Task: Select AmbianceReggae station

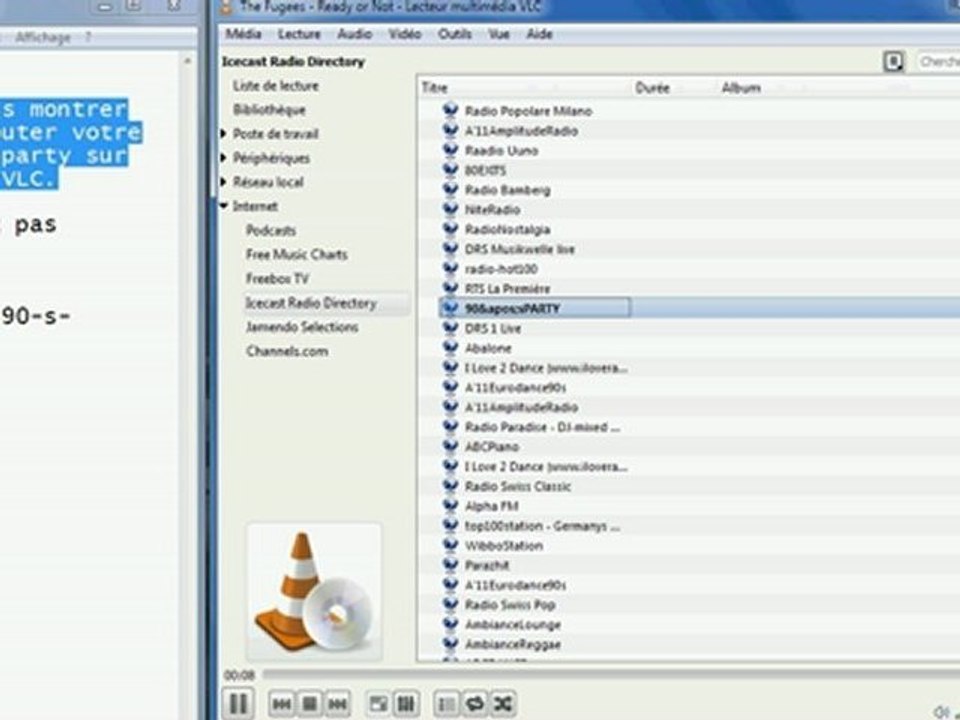Action: (513, 644)
